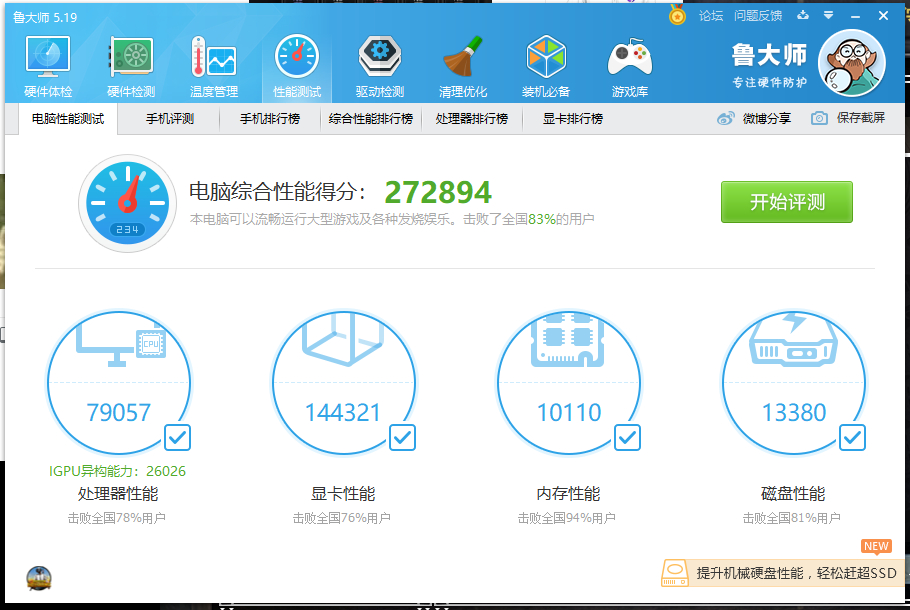This screenshot has width=910, height=610.
Task: Click the 内存性能 label
Action: coord(568,494)
